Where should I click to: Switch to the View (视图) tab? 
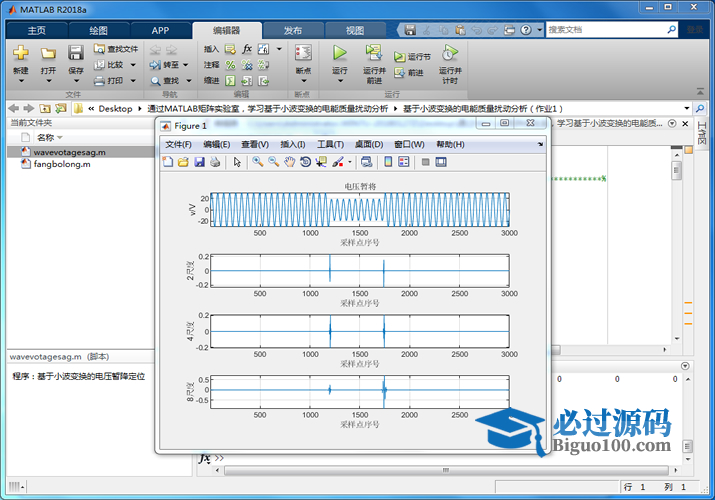tap(355, 31)
